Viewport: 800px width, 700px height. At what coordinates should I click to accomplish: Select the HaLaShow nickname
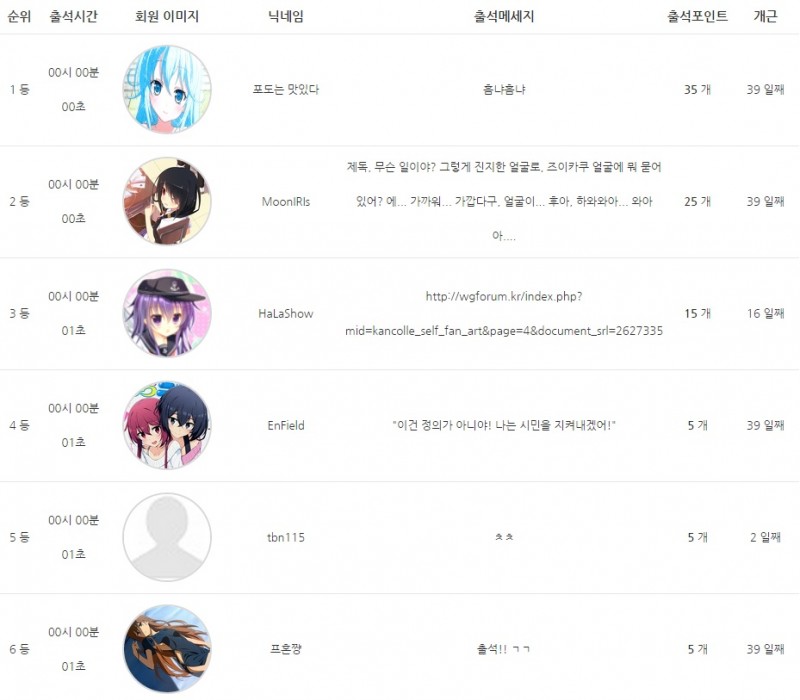286,313
